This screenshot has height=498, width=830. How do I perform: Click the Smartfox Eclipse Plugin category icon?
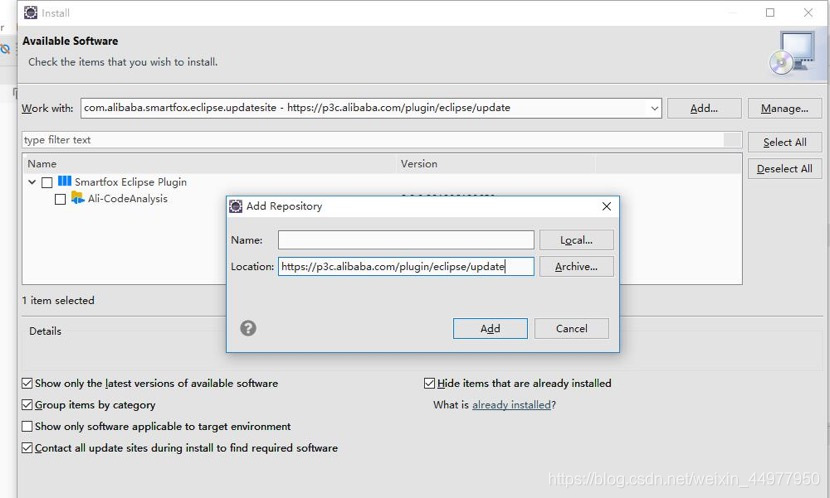(x=65, y=181)
